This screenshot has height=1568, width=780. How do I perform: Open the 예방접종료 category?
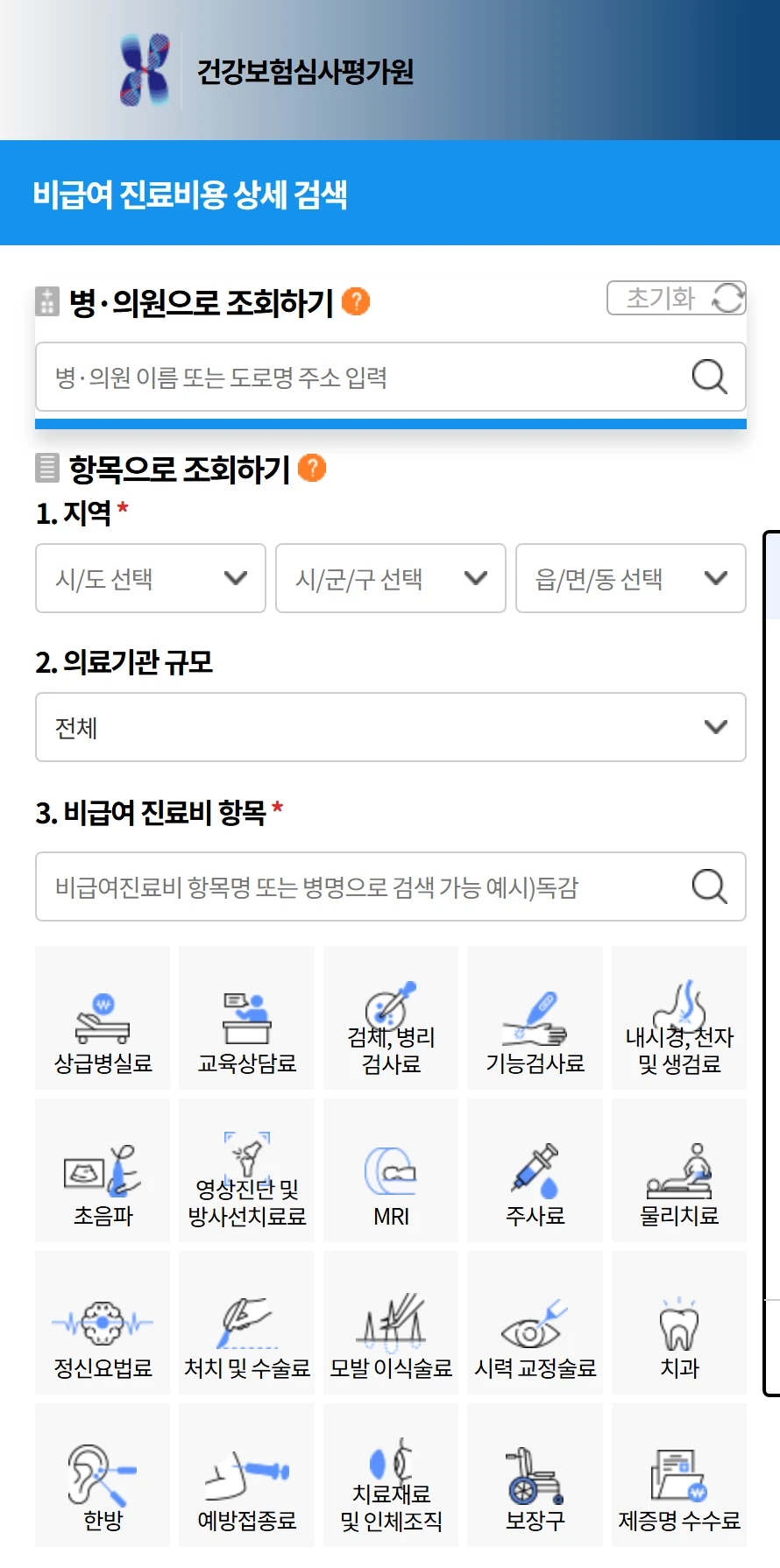[x=246, y=1475]
